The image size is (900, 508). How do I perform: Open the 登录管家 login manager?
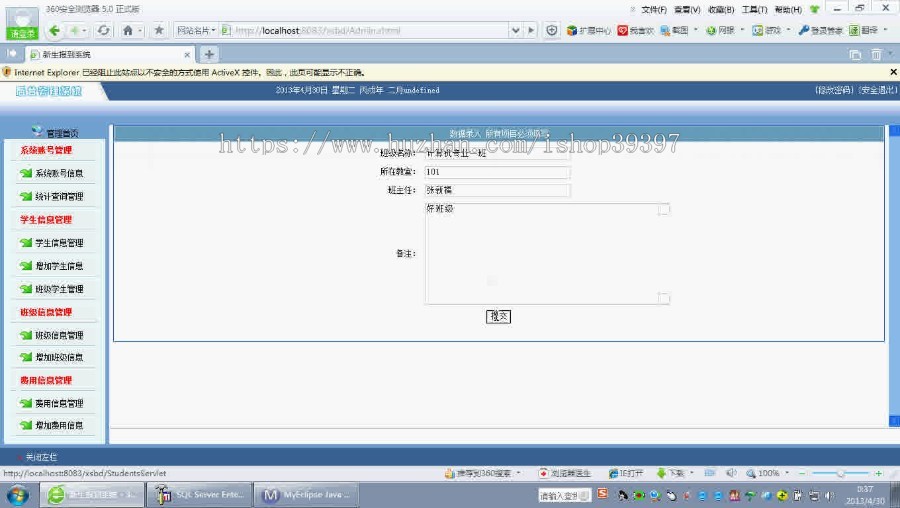point(821,30)
